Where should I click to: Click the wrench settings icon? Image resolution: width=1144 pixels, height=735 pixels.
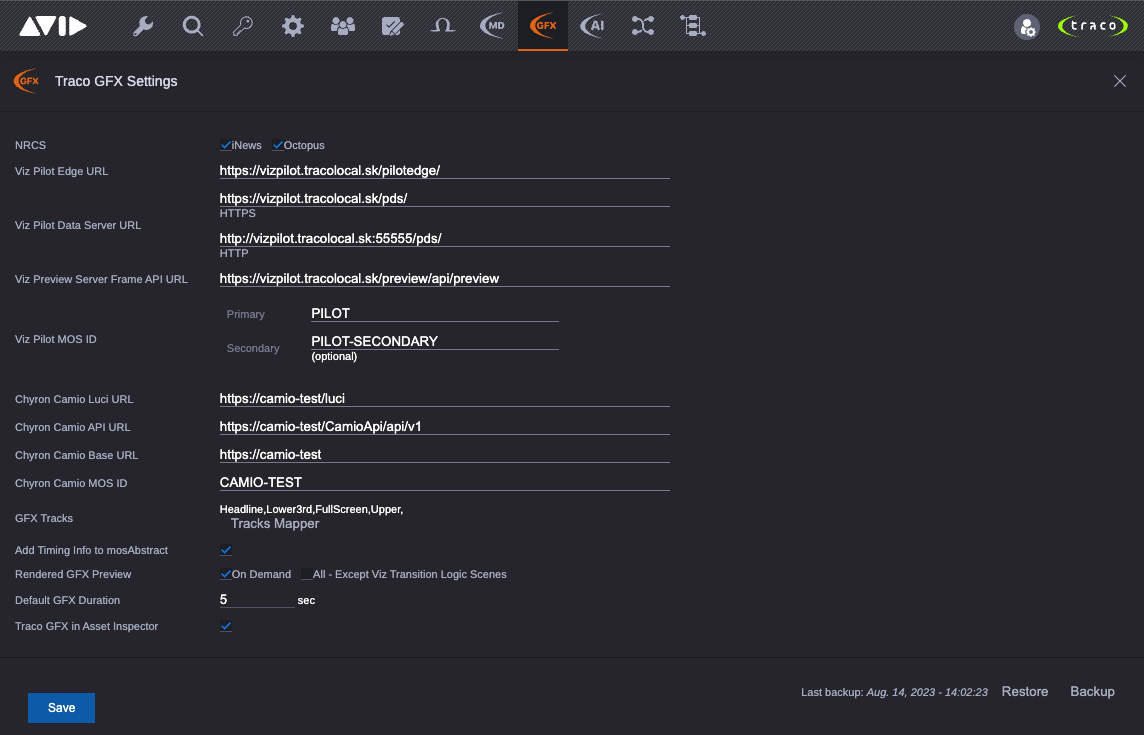click(x=142, y=26)
